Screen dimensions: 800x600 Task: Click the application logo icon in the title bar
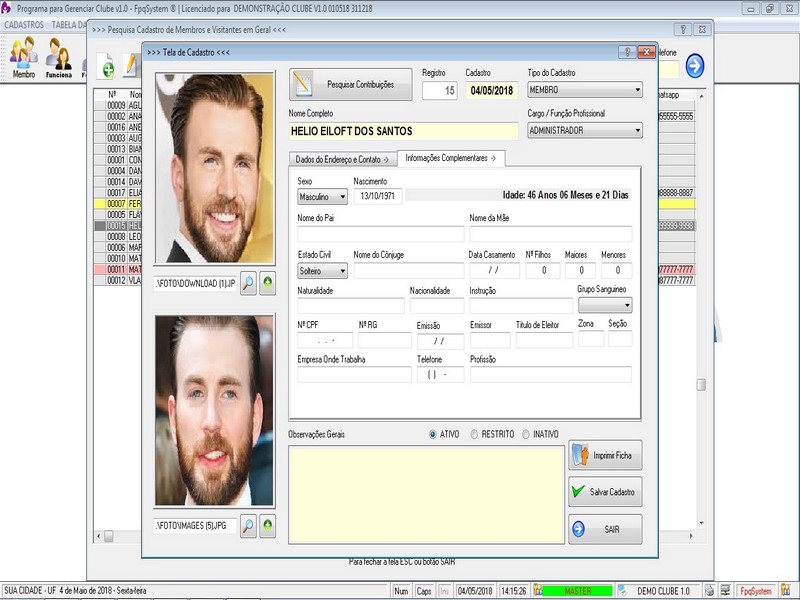6,8
